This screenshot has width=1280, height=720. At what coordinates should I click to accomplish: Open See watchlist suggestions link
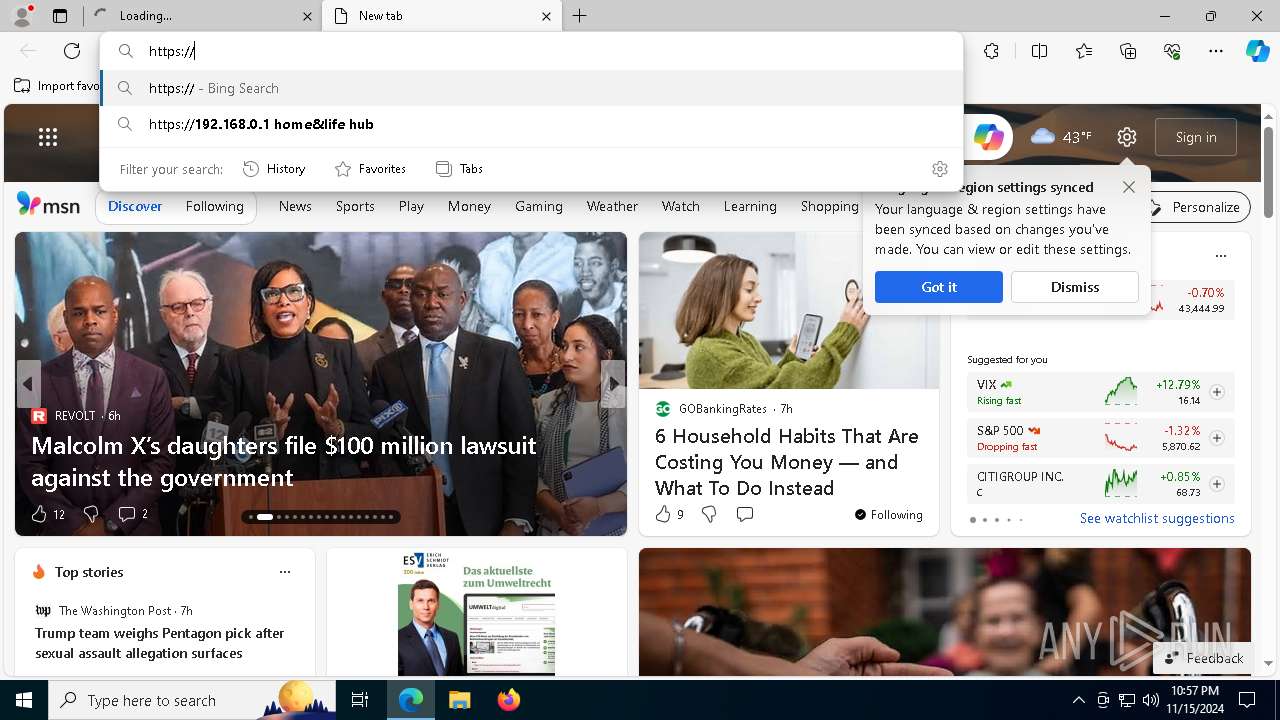click(x=1157, y=518)
